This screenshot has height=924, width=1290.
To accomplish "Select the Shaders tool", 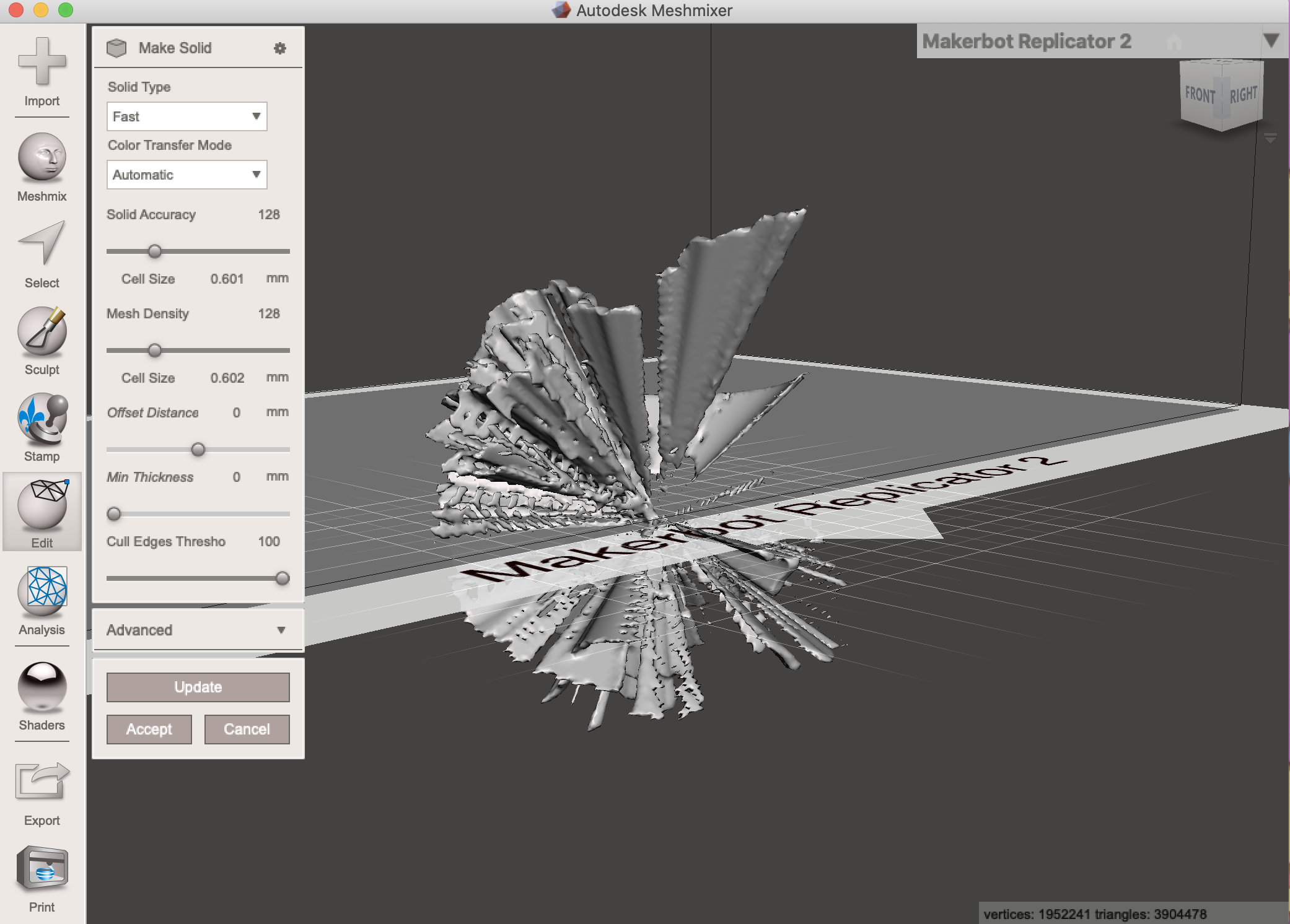I will [42, 693].
